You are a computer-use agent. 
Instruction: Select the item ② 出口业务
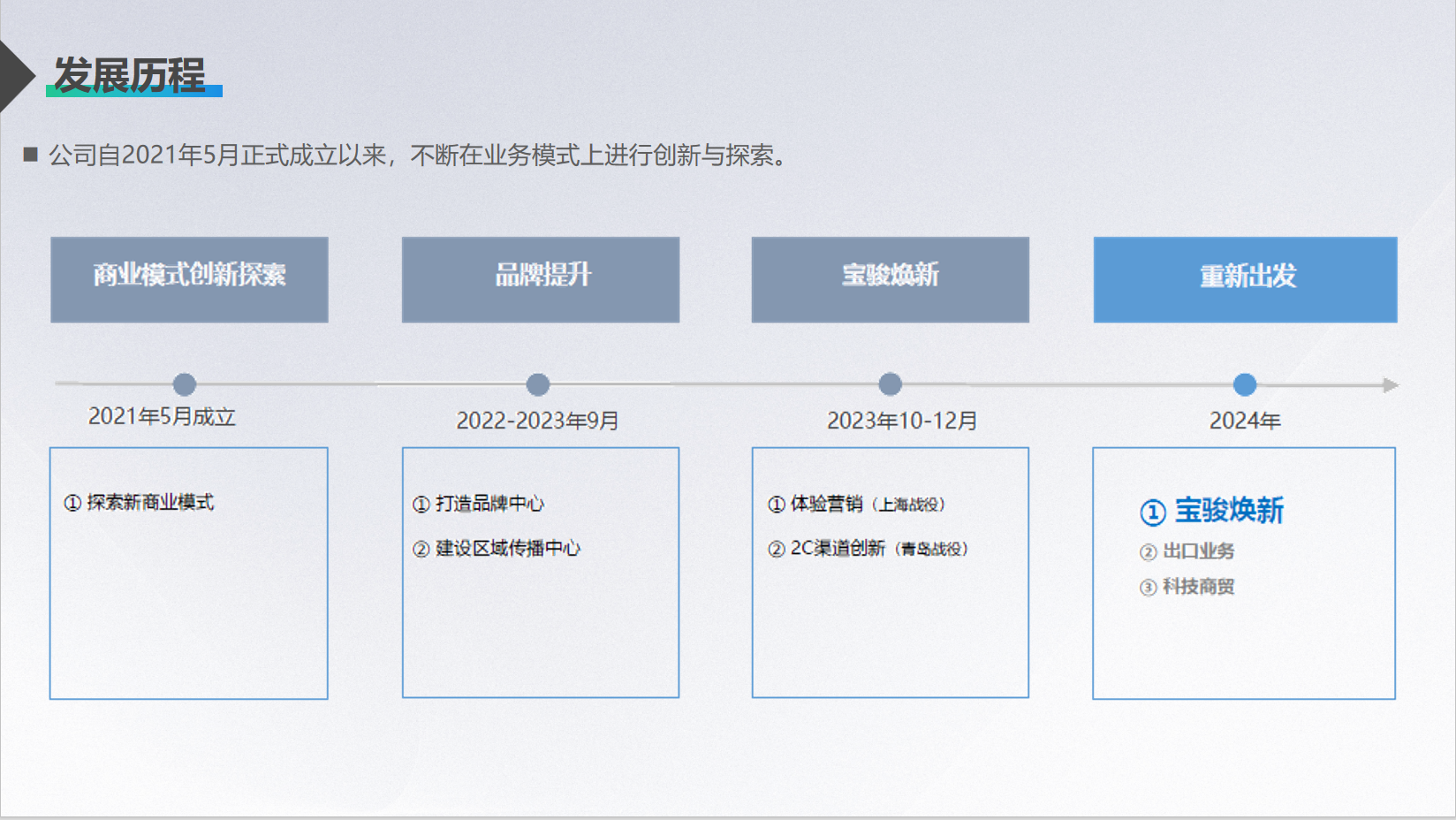[x=1187, y=551]
